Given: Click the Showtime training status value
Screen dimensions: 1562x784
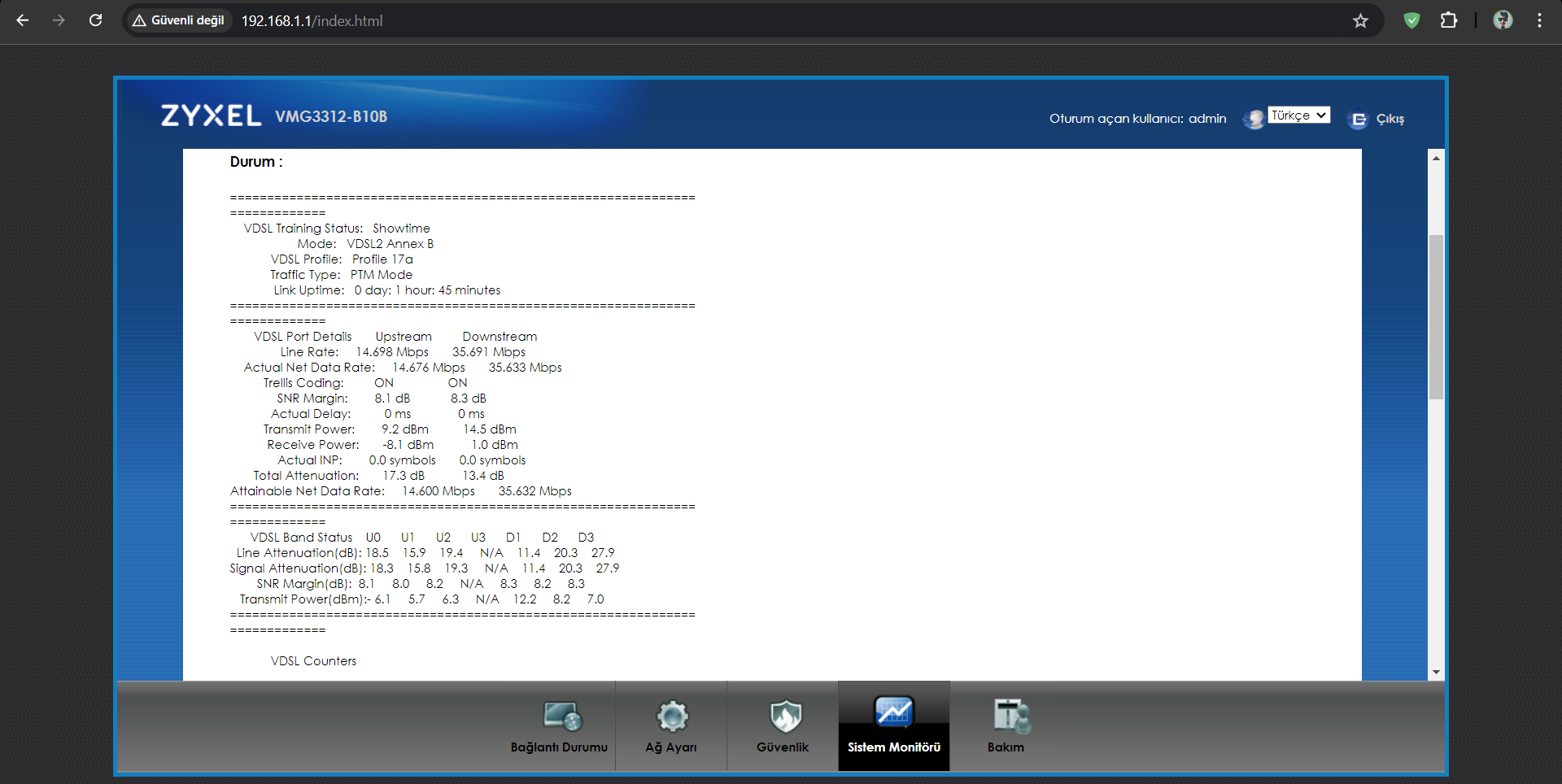Looking at the screenshot, I should click(x=401, y=229).
